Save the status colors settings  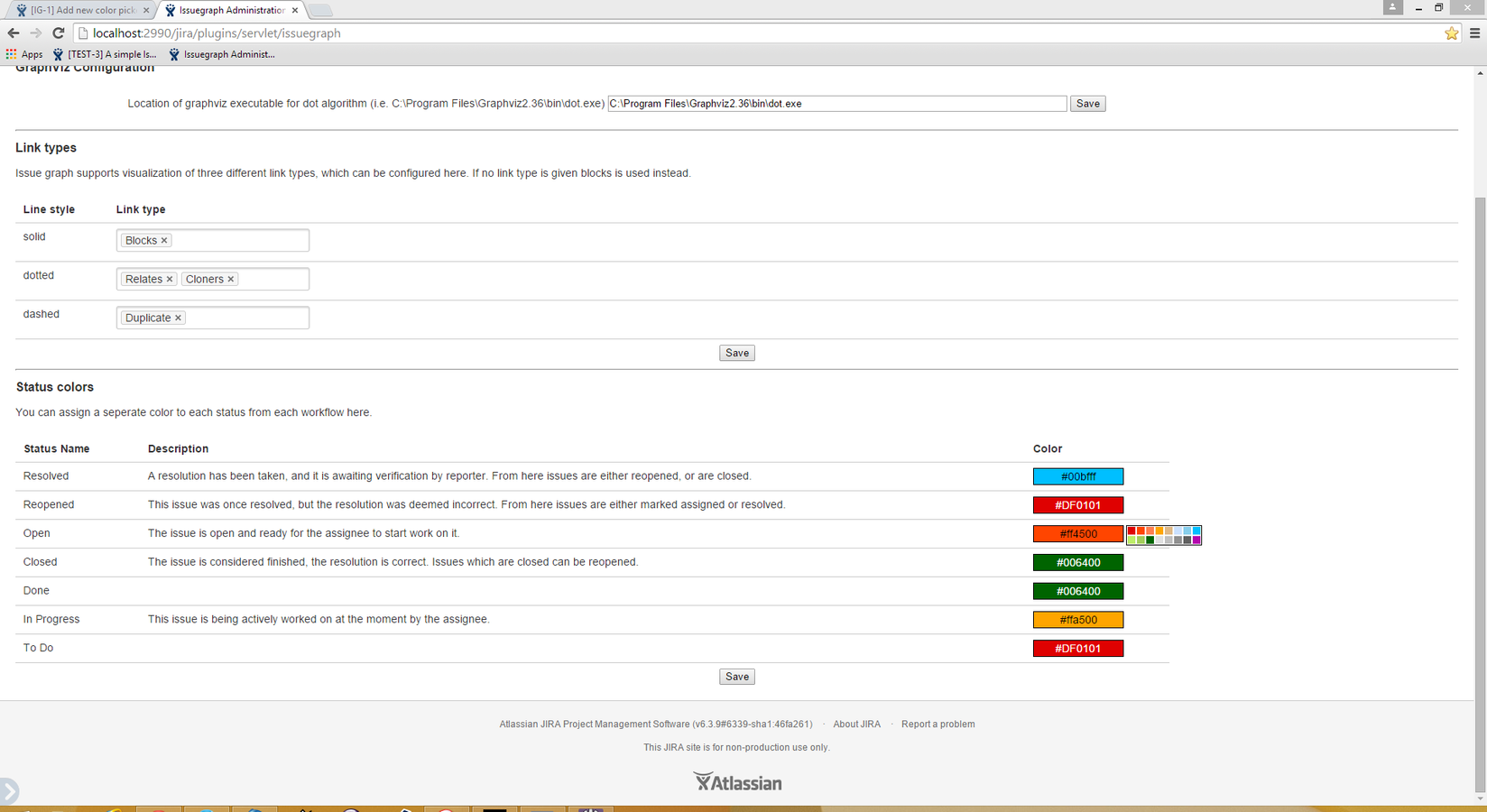[x=737, y=677]
